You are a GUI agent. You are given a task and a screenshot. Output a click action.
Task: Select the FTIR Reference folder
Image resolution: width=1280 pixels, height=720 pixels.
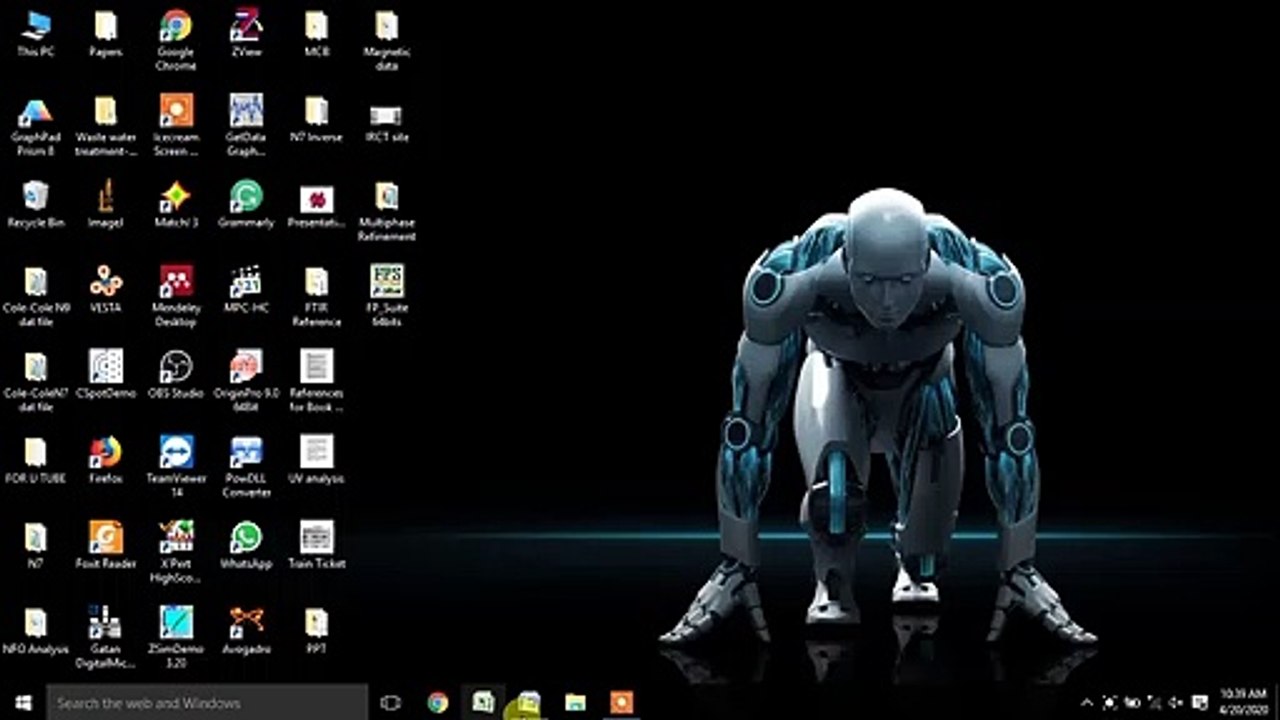point(317,297)
